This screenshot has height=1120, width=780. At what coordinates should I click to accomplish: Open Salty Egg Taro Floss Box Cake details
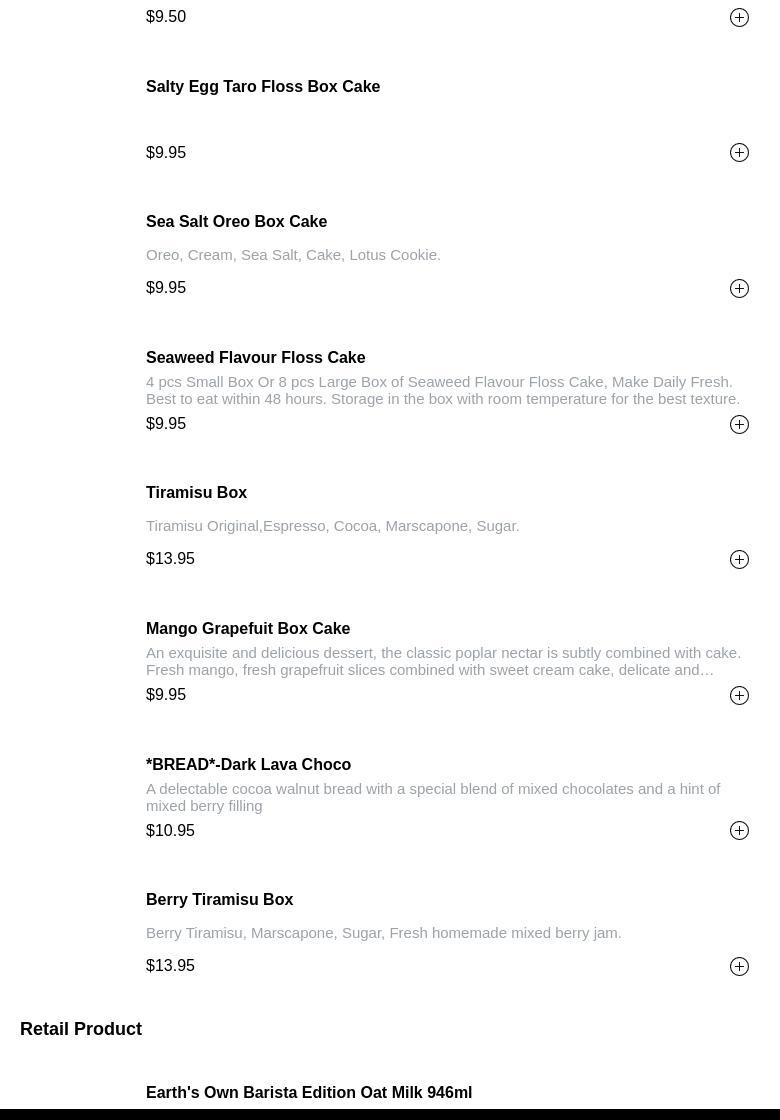263,87
